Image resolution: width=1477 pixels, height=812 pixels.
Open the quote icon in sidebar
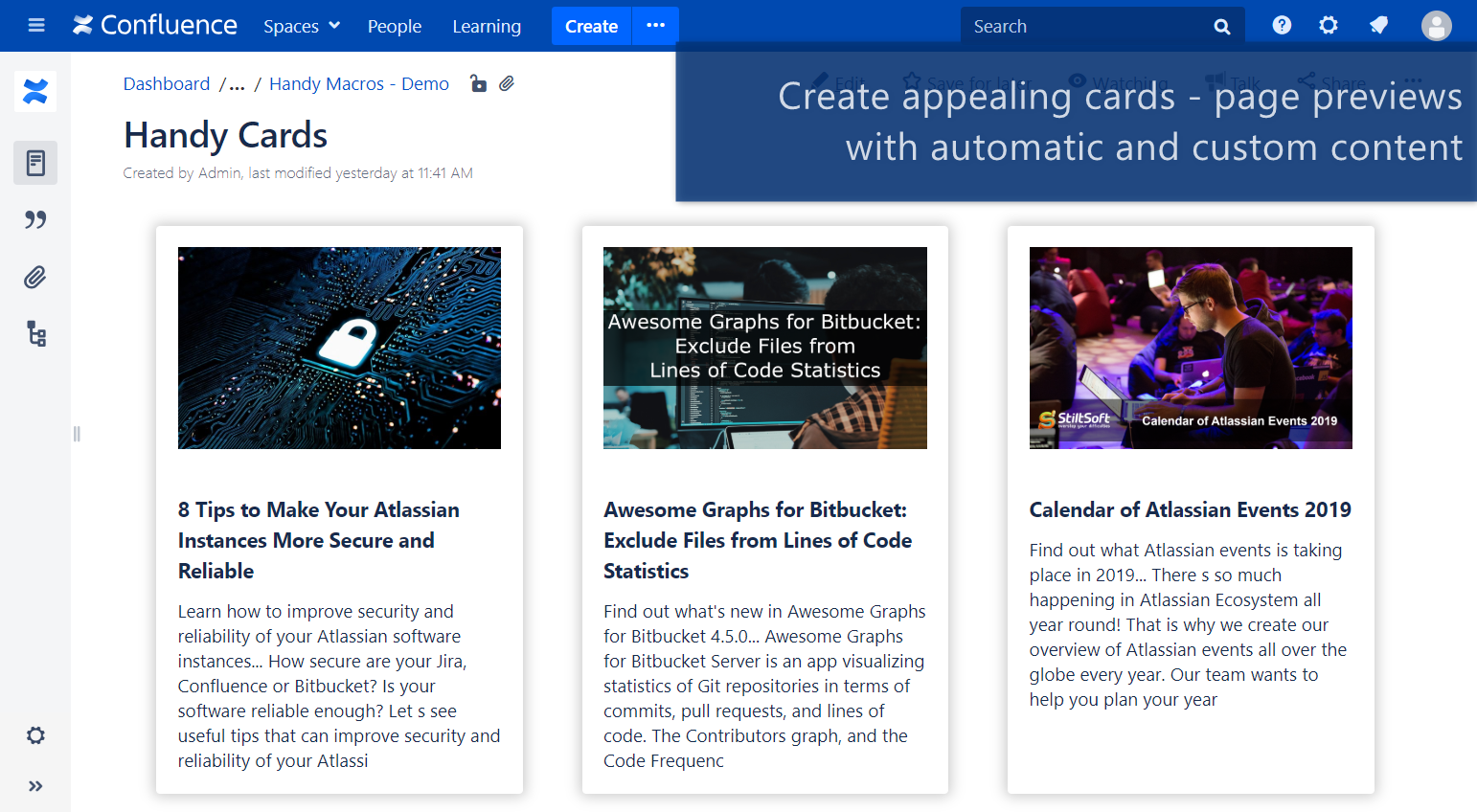click(x=35, y=220)
